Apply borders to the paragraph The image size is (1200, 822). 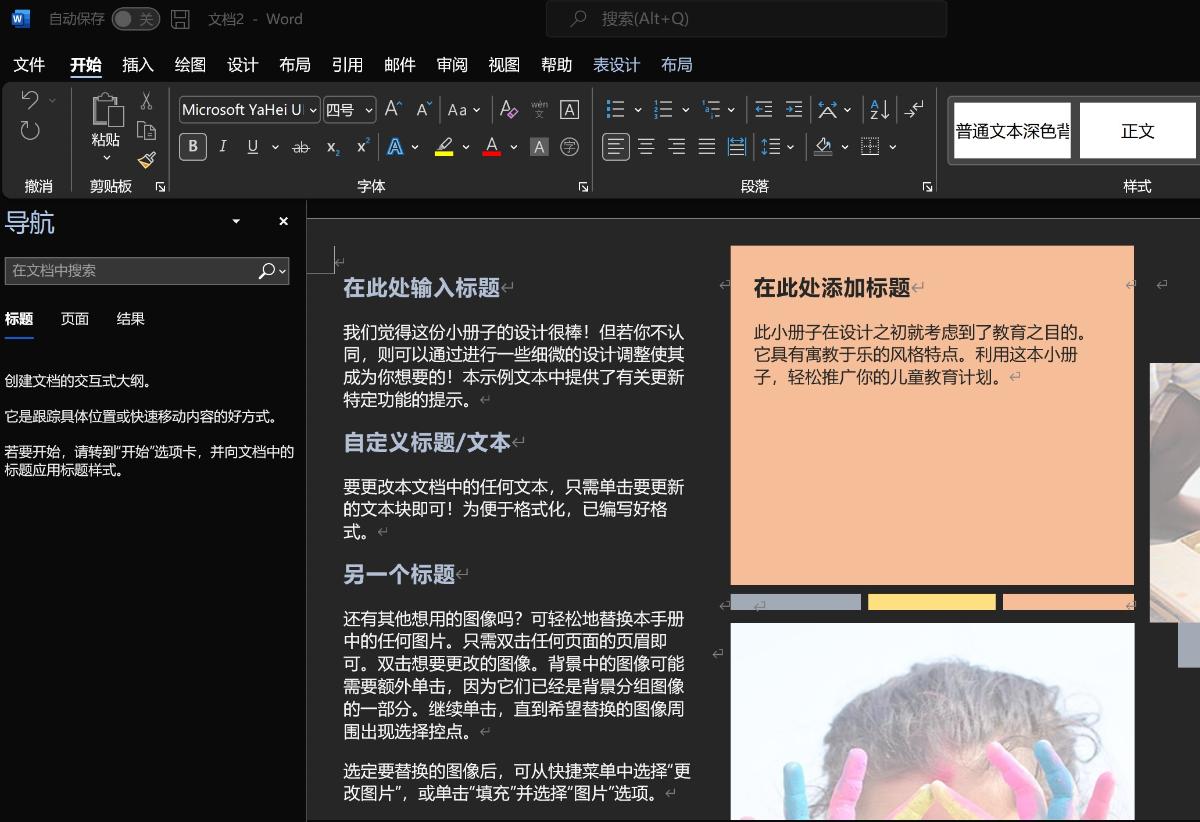tap(870, 147)
